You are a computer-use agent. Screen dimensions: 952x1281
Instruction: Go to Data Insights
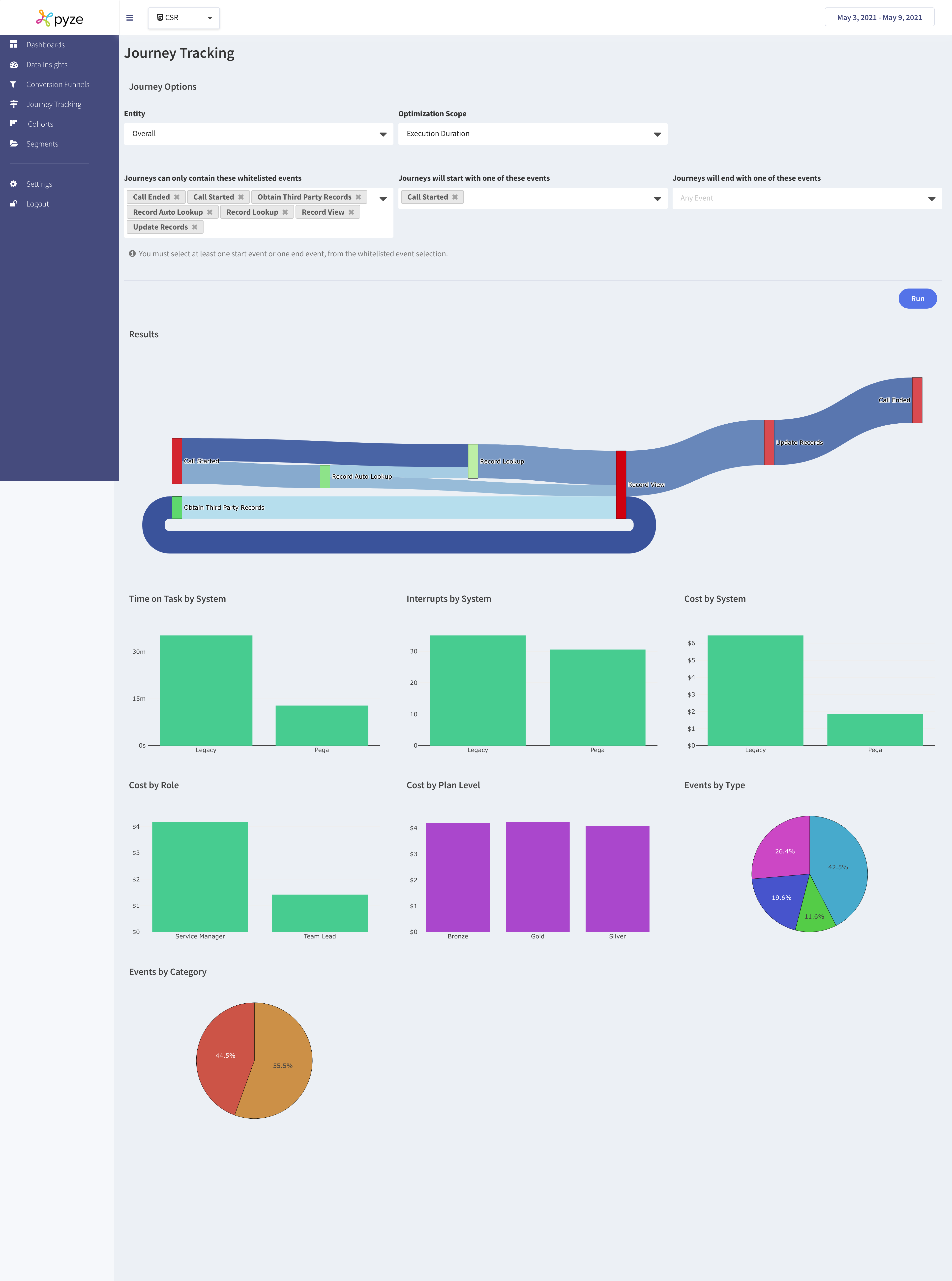pyautogui.click(x=47, y=64)
